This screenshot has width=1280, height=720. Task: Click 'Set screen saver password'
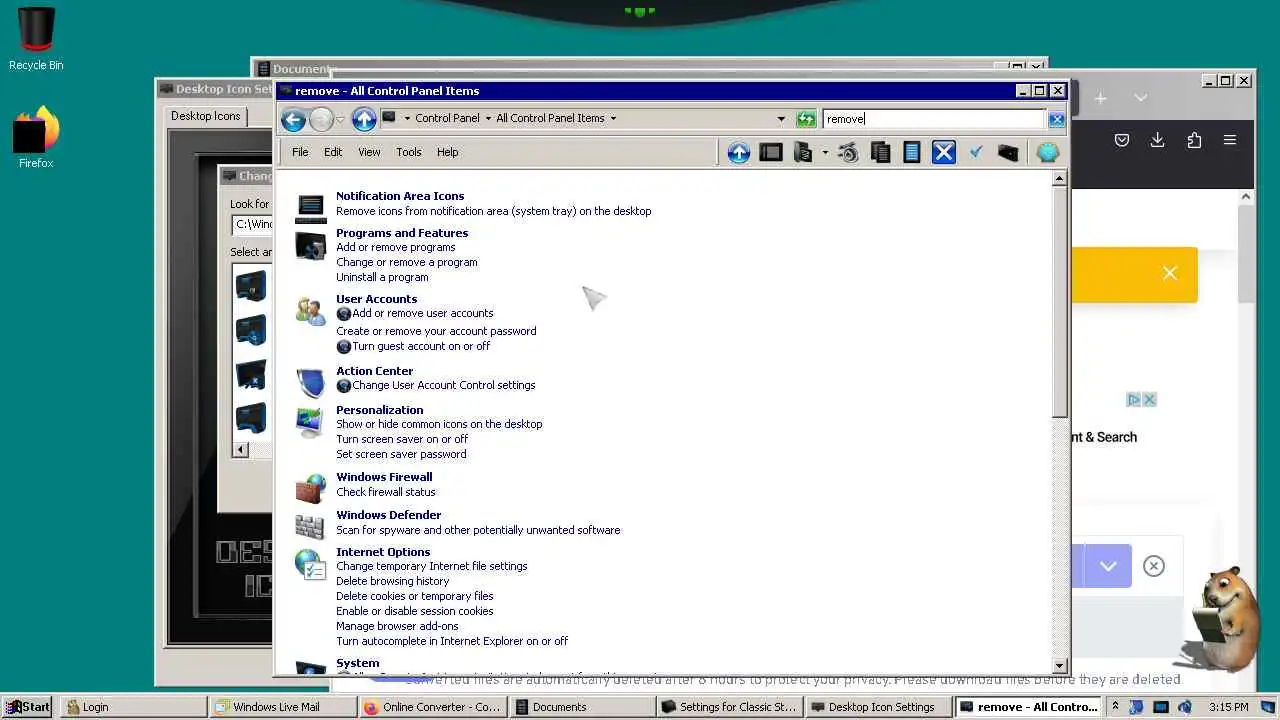pyautogui.click(x=401, y=454)
